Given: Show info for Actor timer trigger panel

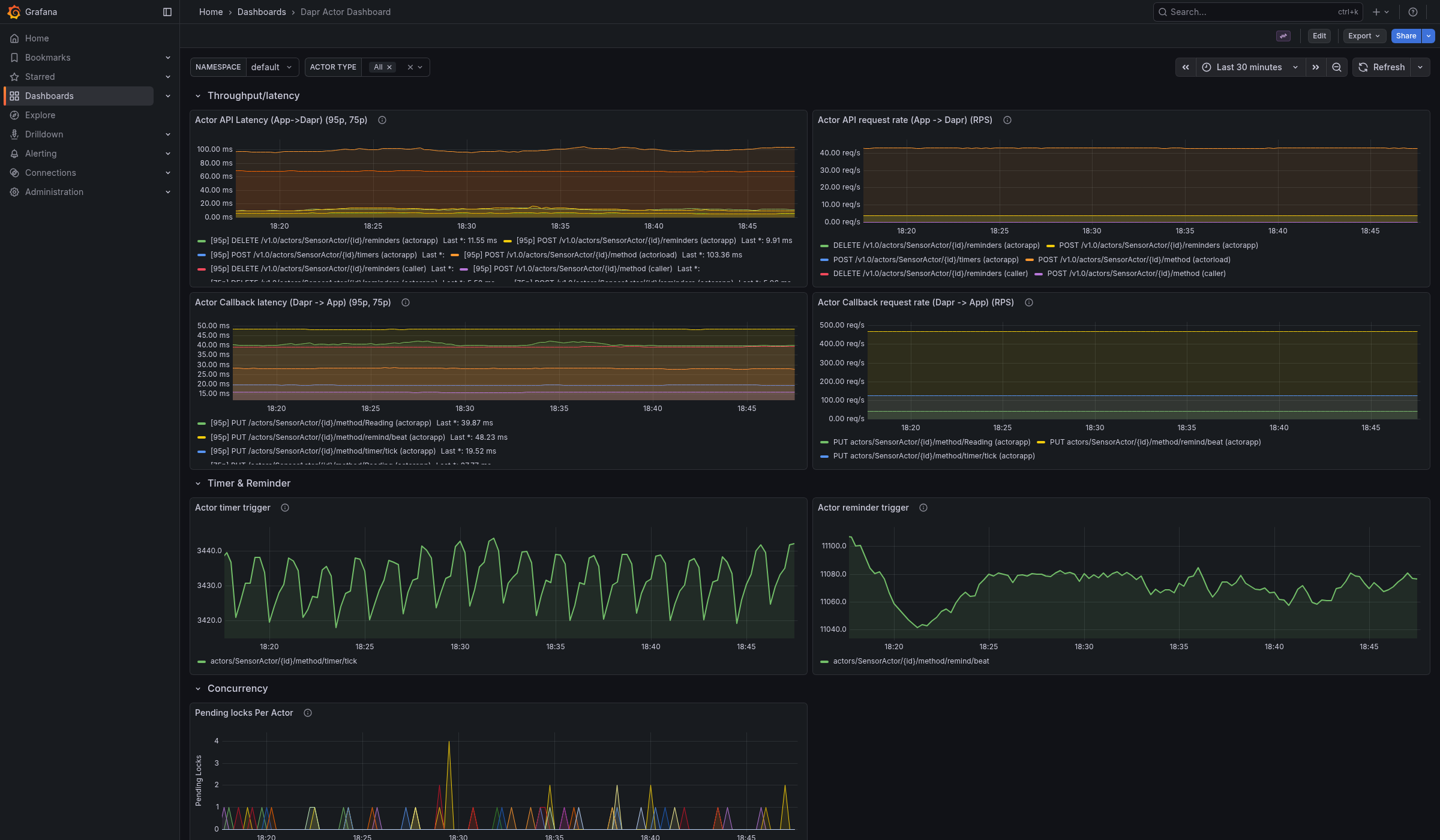Looking at the screenshot, I should coord(285,508).
